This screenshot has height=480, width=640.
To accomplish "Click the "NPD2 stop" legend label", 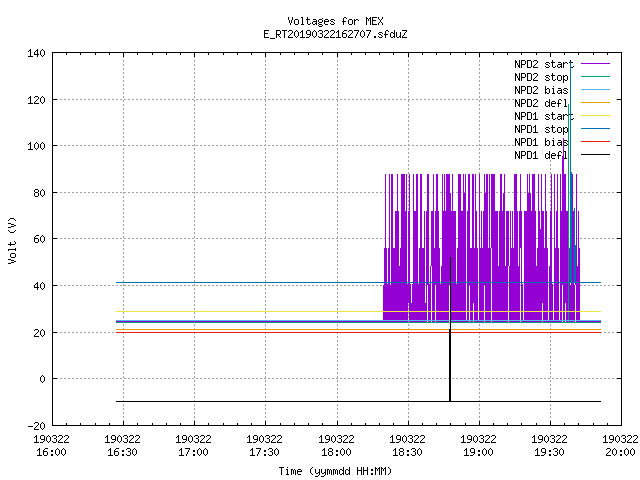I will coord(541,77).
